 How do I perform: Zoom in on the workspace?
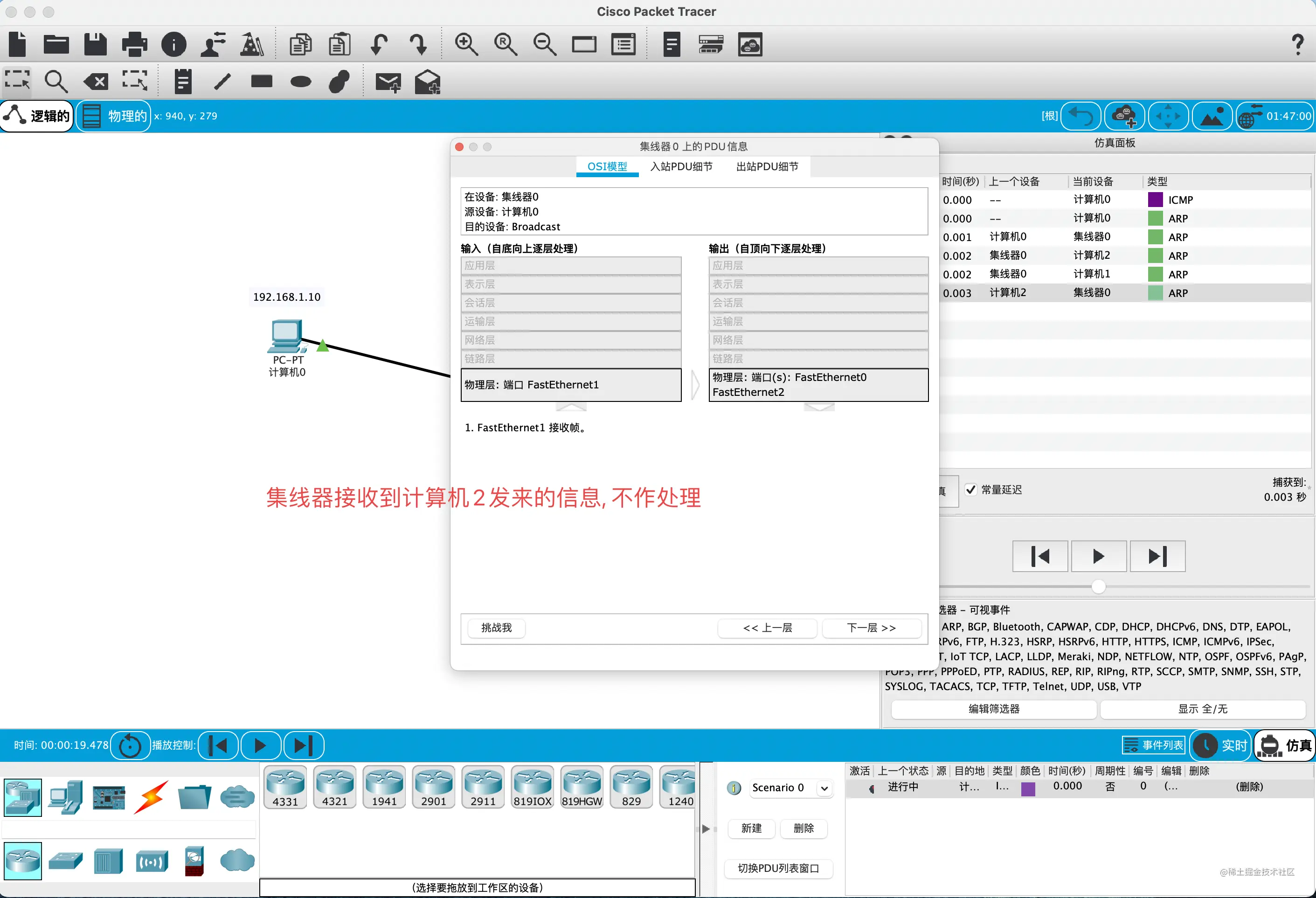[466, 44]
